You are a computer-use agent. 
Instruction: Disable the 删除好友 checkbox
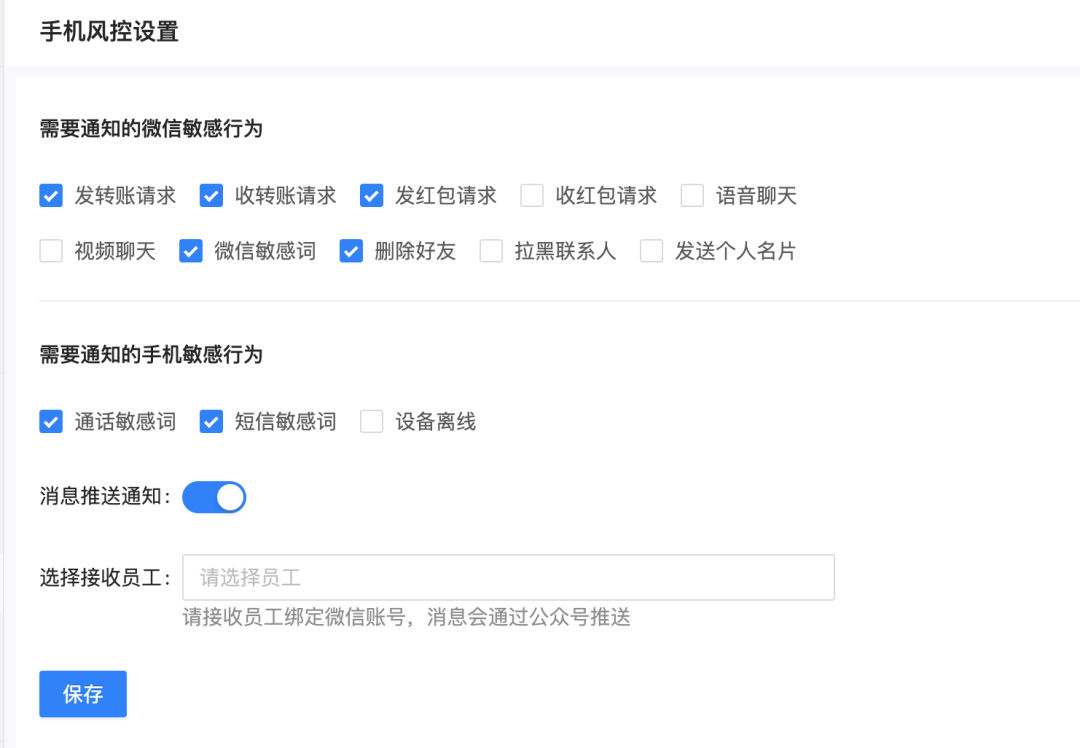click(x=351, y=251)
